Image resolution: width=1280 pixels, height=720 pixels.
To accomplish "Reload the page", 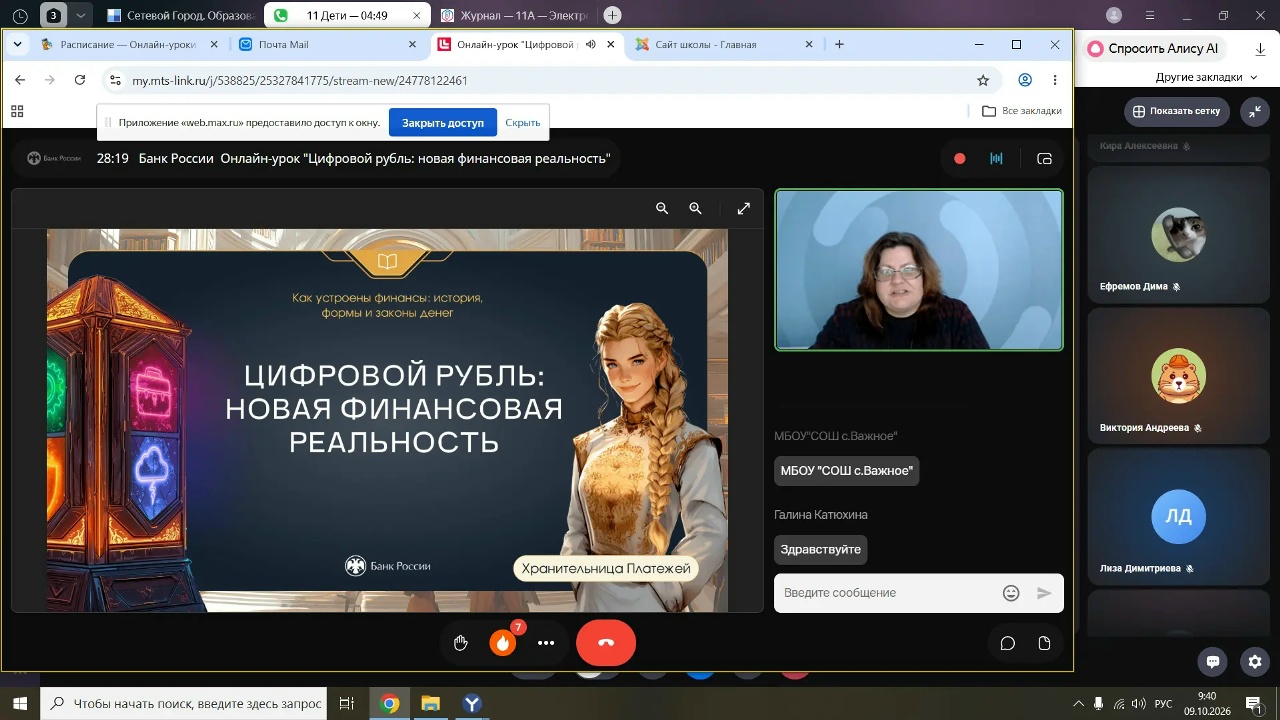I will coord(80,80).
